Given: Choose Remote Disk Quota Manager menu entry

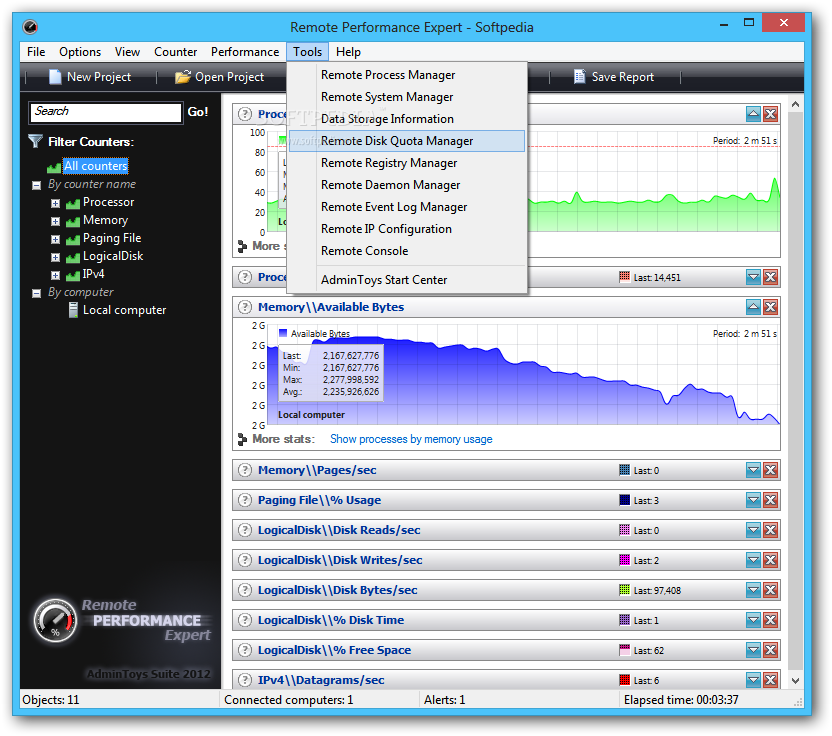Looking at the screenshot, I should (x=407, y=141).
